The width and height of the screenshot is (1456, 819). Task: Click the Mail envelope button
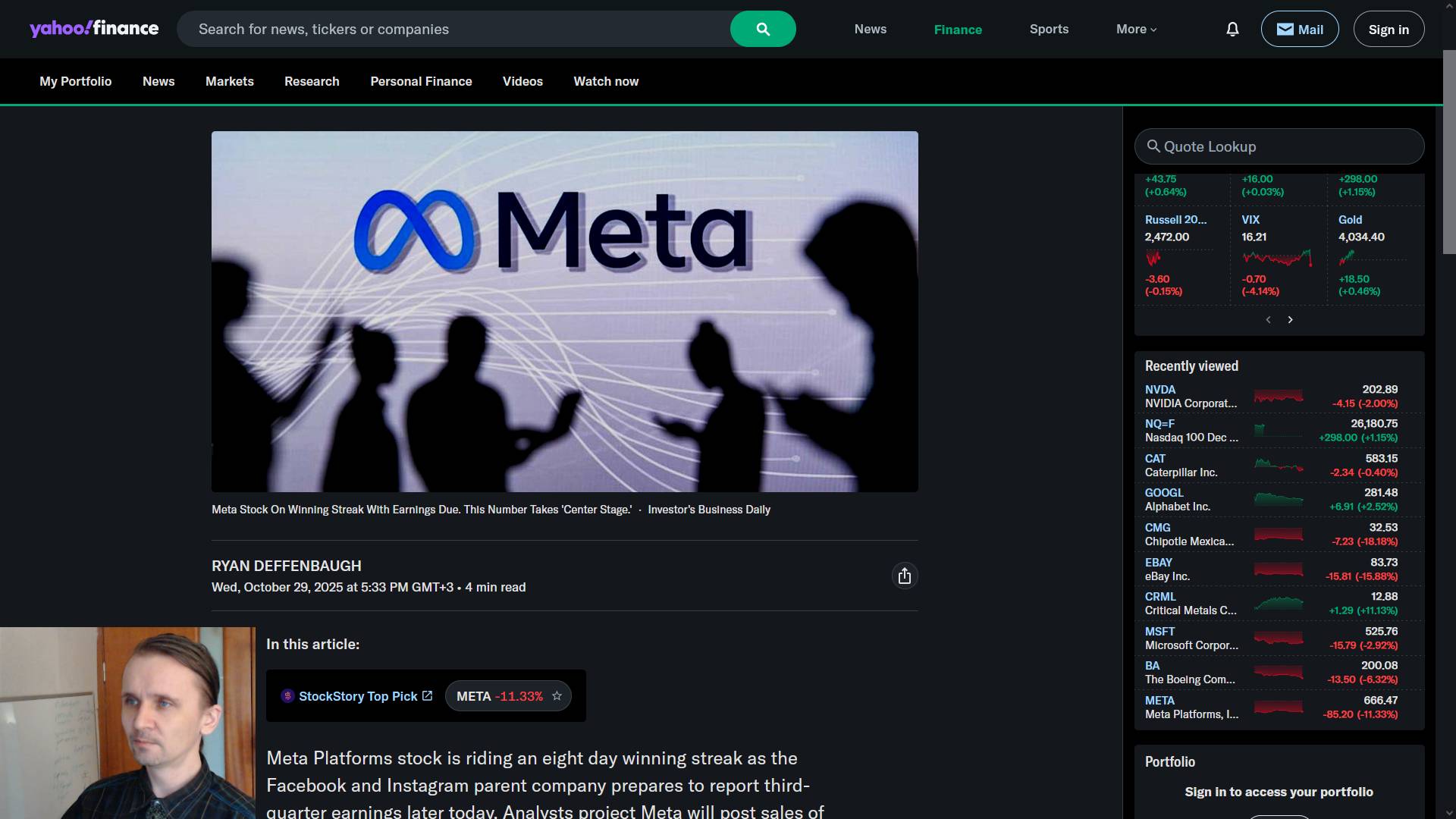[x=1299, y=30]
